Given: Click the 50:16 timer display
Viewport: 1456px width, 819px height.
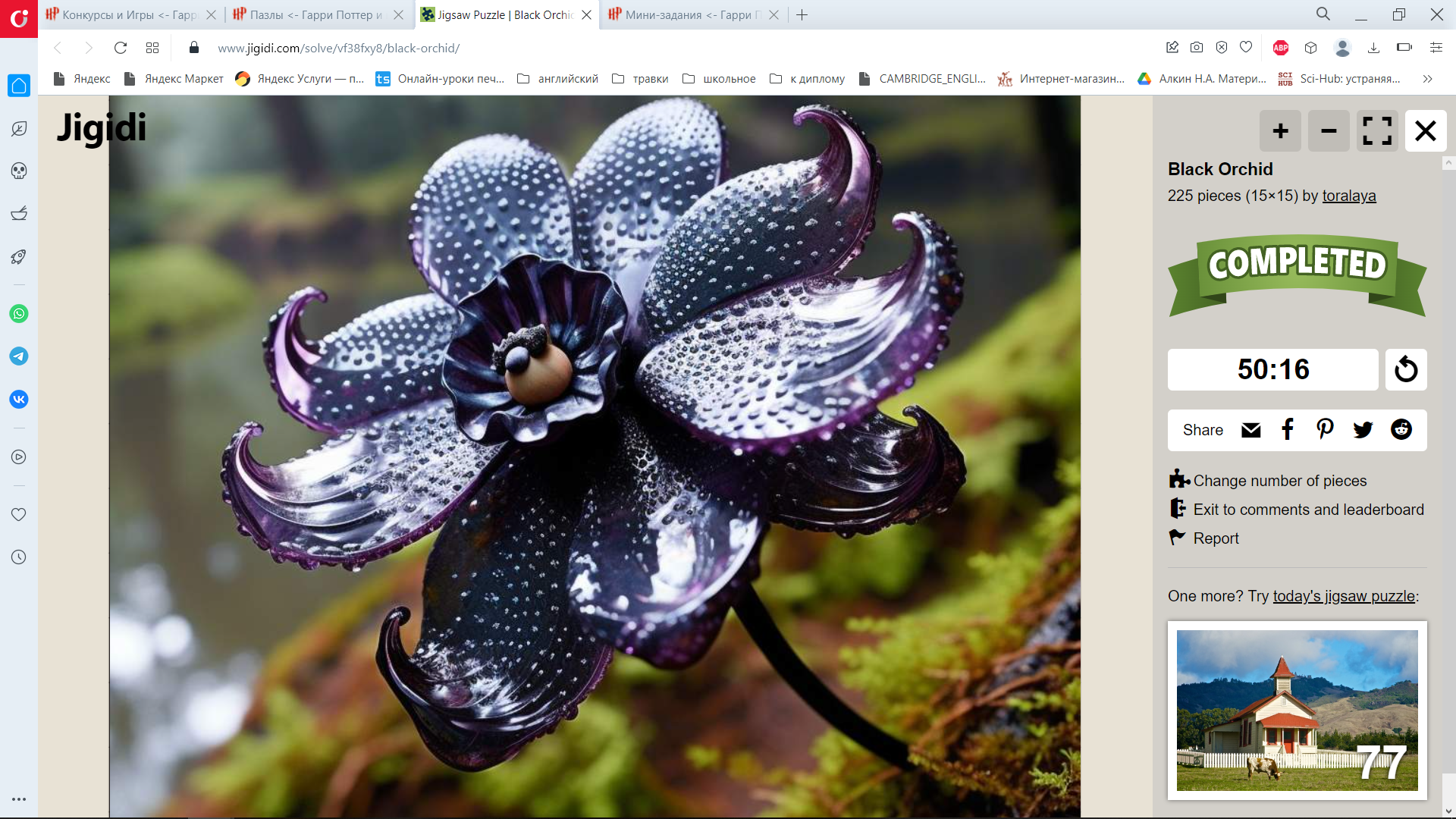Looking at the screenshot, I should pyautogui.click(x=1273, y=369).
